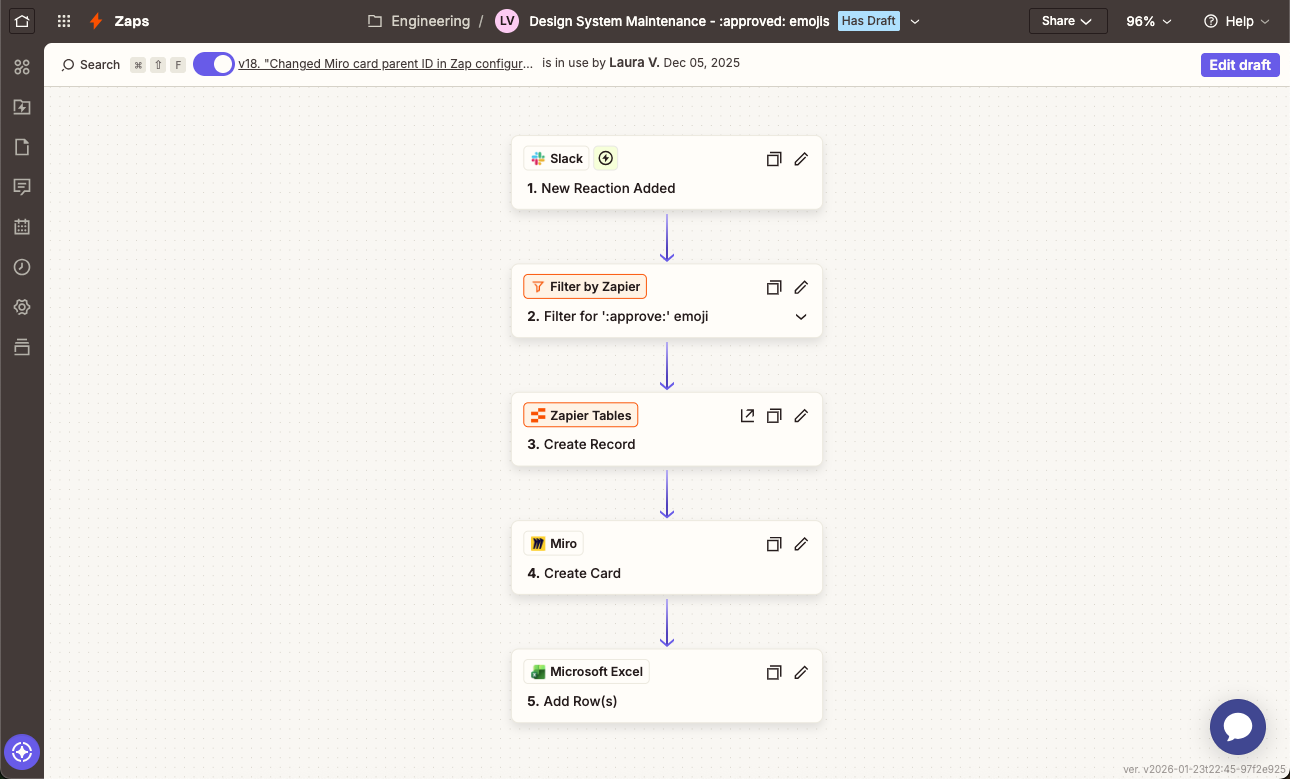Click the lightning bolt instant trigger badge
Viewport: 1290px width, 779px height.
coord(605,158)
